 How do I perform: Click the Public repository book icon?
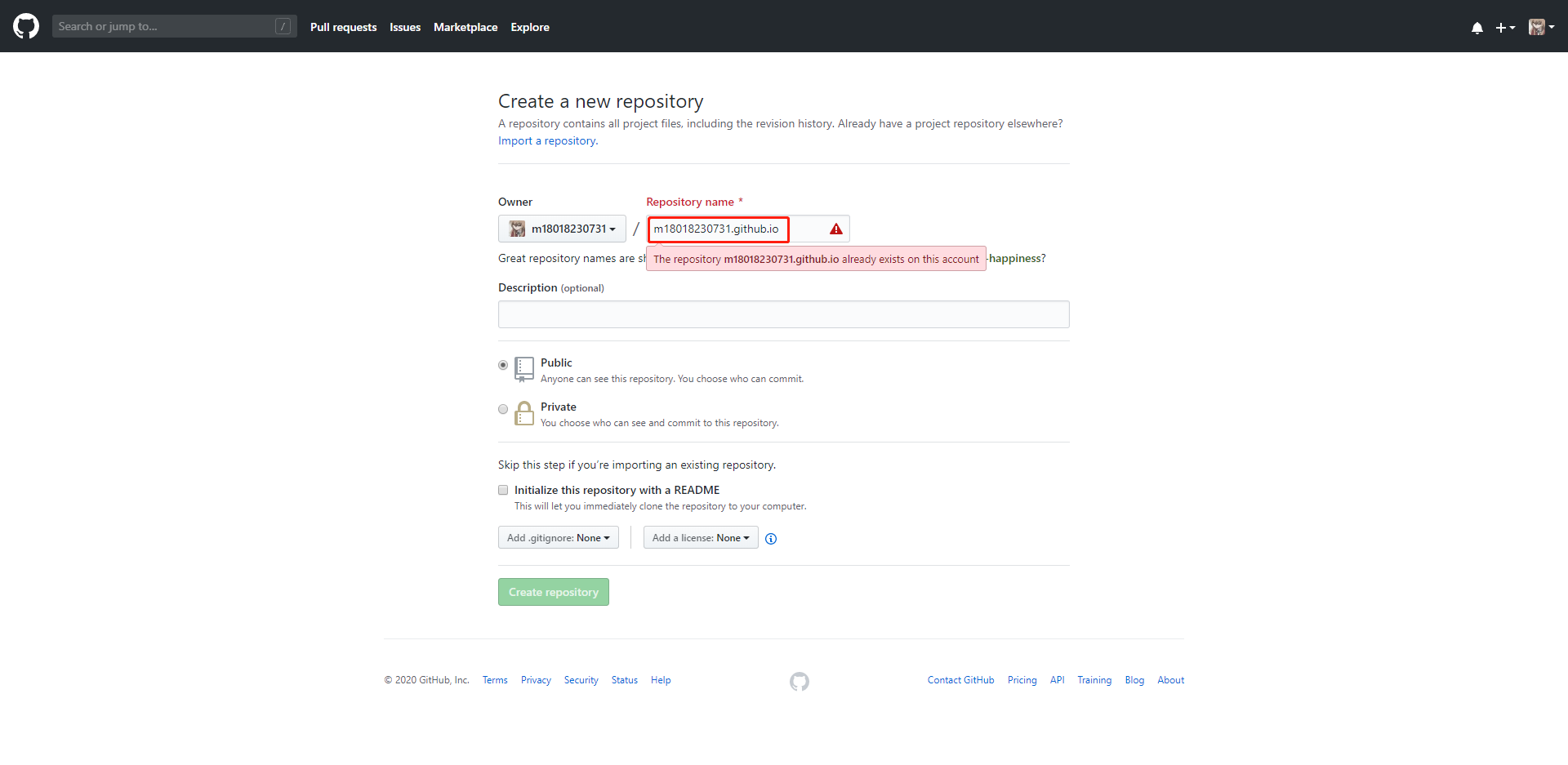[x=524, y=370]
